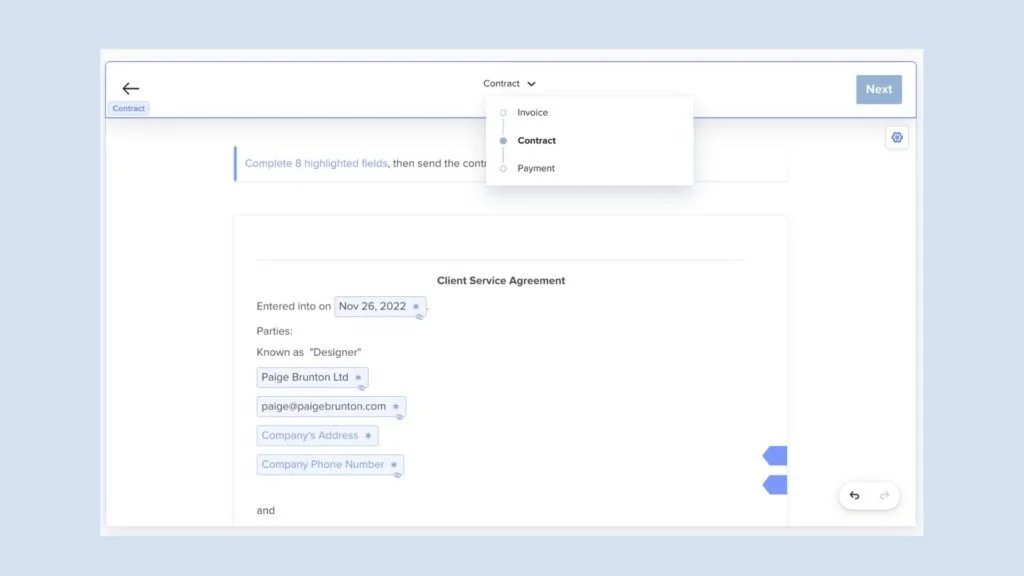Click the lower blue bookmark tag on the right edge
The width and height of the screenshot is (1024, 576).
click(x=775, y=484)
